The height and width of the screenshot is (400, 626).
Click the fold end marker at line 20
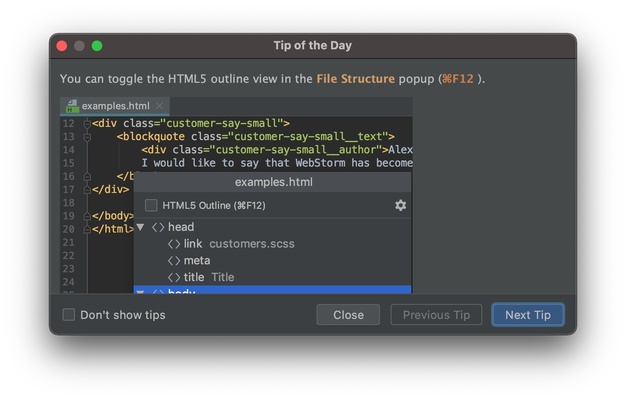(x=87, y=229)
